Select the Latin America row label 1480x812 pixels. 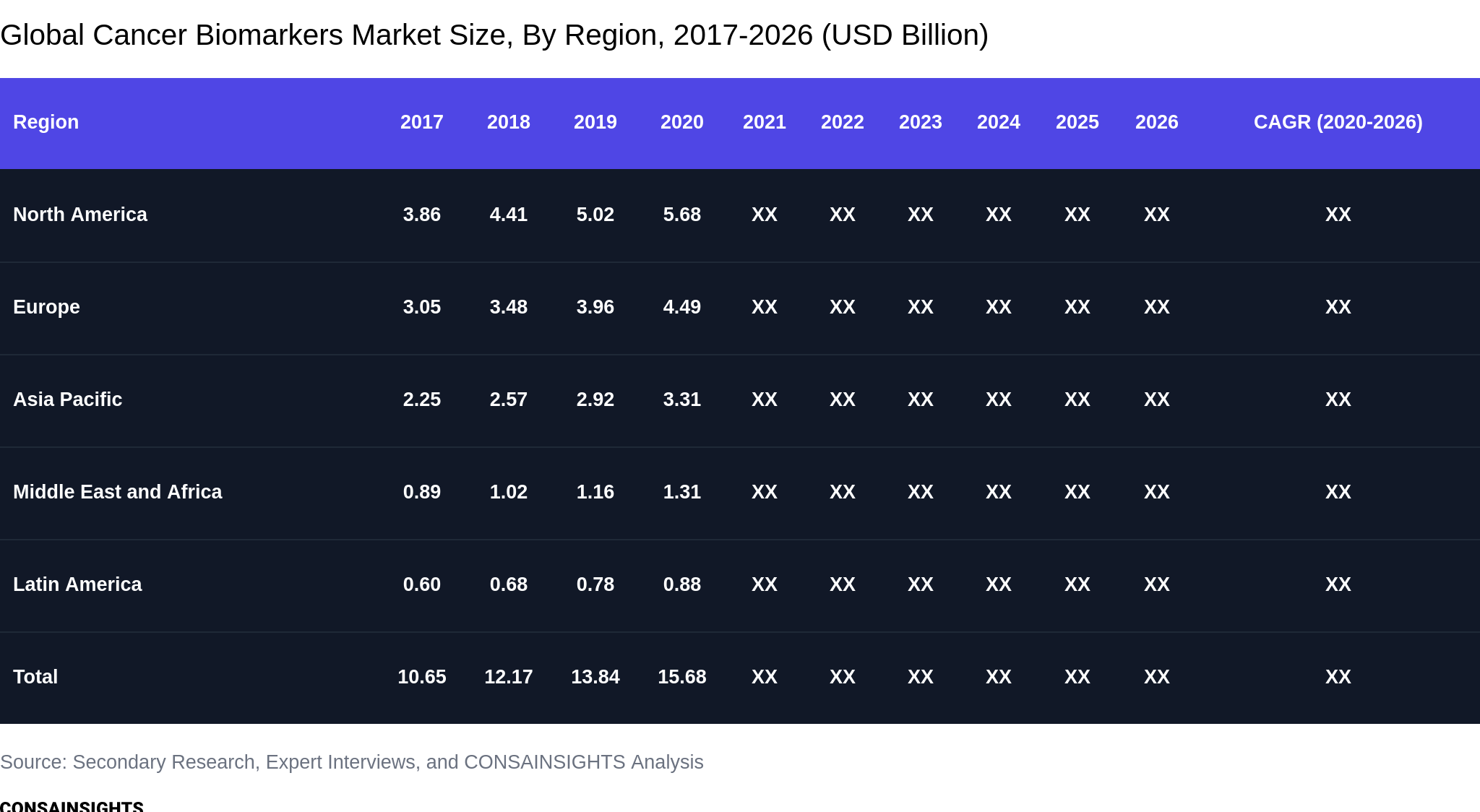pyautogui.click(x=77, y=584)
